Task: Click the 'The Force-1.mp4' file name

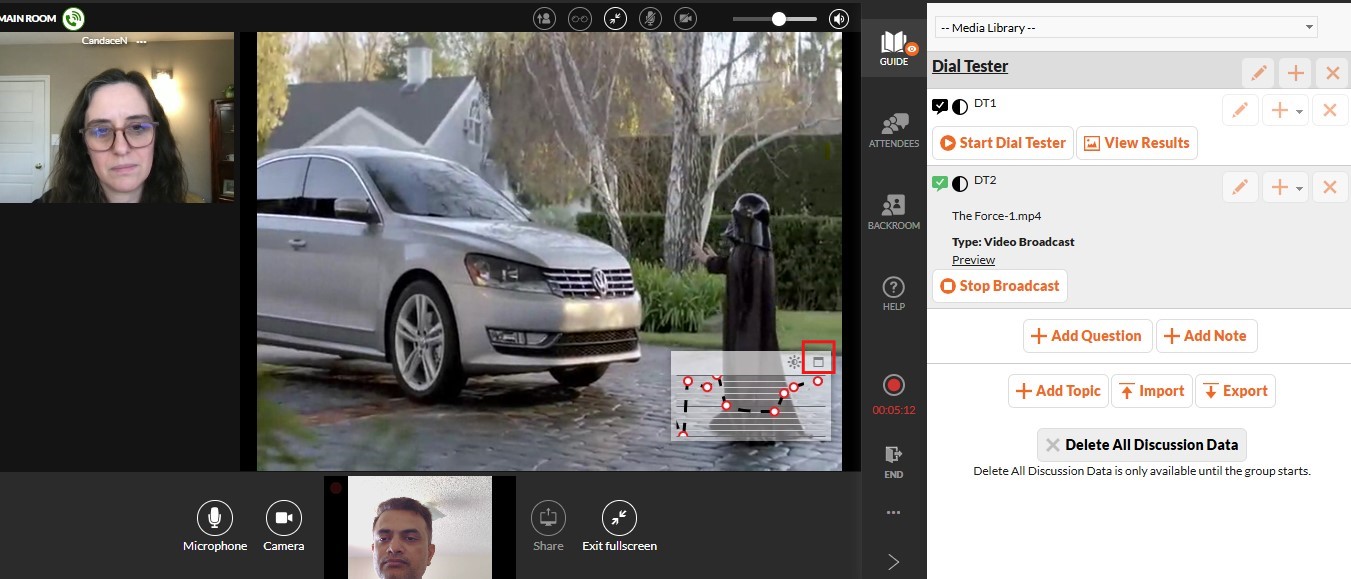Action: click(997, 216)
